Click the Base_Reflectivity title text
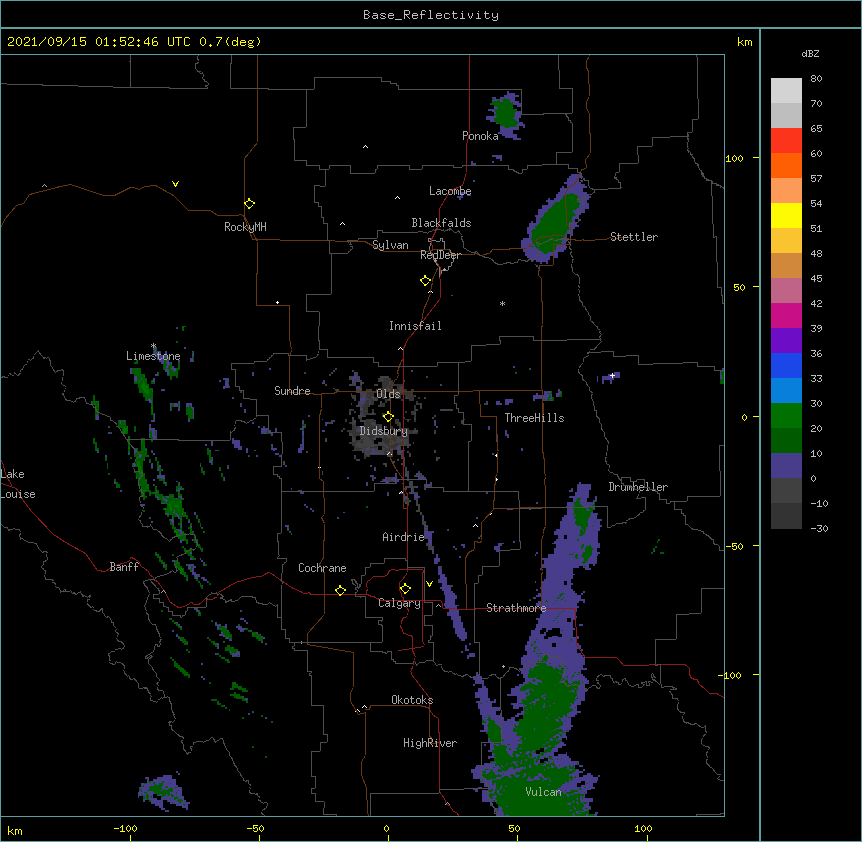Viewport: 862px width, 842px height. click(431, 15)
